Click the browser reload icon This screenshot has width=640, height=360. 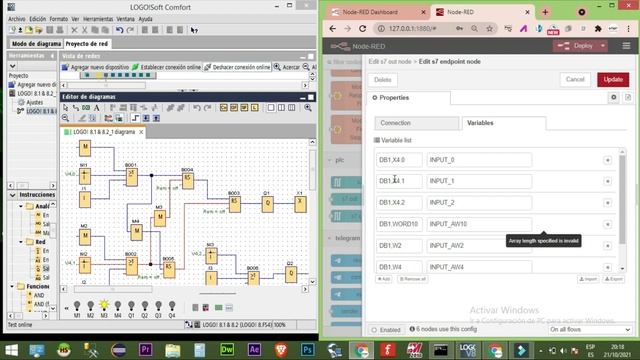(362, 29)
